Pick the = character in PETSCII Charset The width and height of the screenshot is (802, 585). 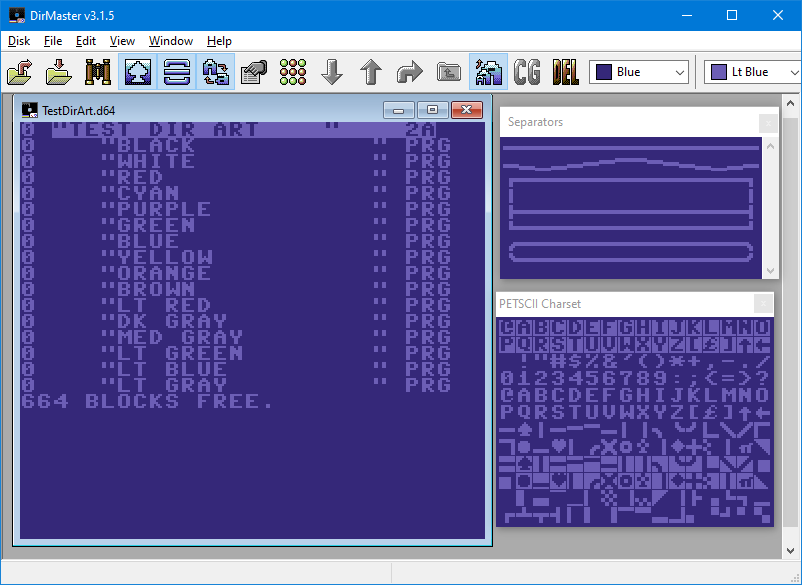click(730, 378)
